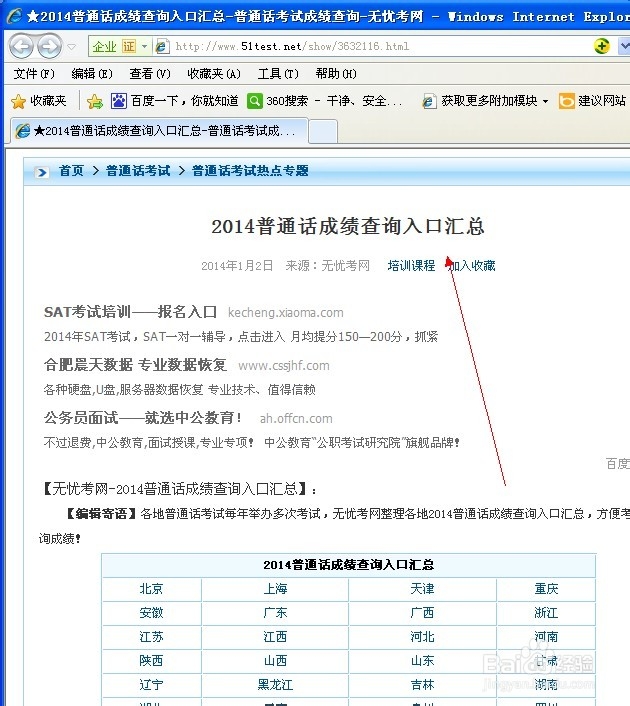Click the 2014年1月2日 date text
The image size is (630, 706).
tap(237, 266)
